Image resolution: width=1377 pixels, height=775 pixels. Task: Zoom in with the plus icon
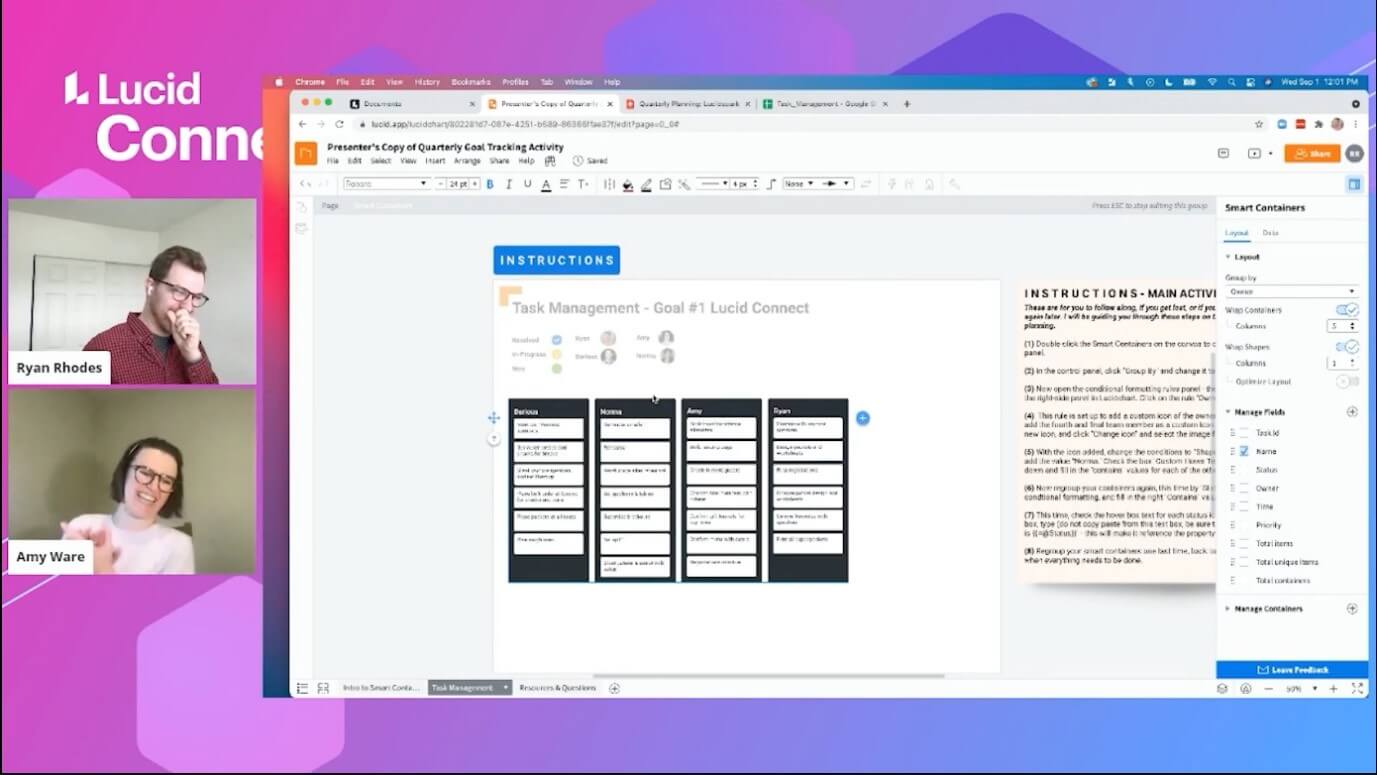(1333, 689)
